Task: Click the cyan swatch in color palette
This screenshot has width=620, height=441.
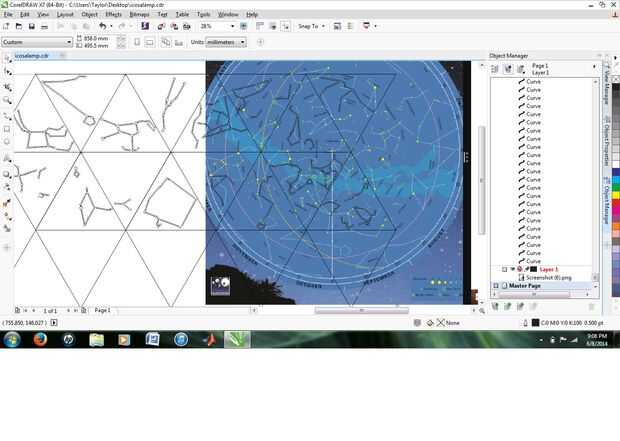Action: pos(616,180)
